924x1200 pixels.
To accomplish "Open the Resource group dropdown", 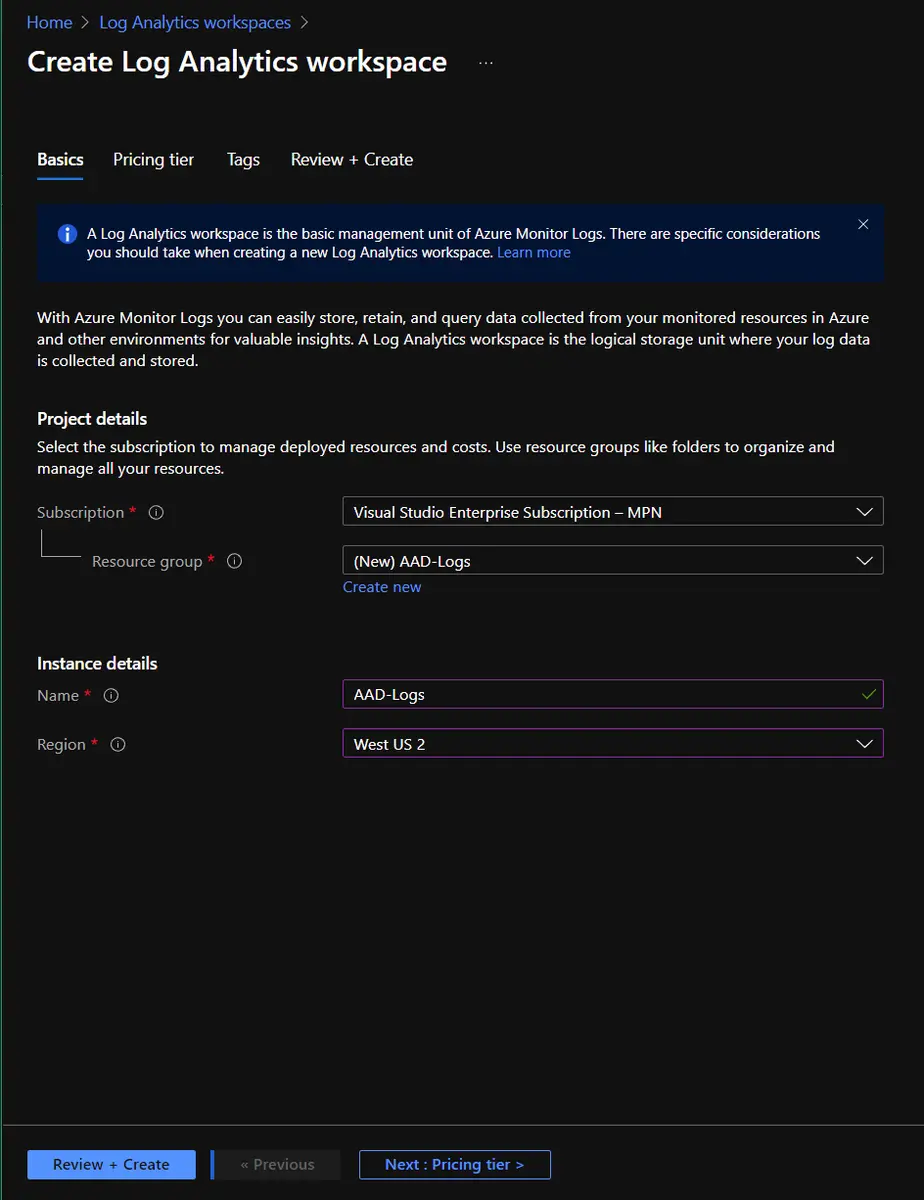I will [612, 561].
